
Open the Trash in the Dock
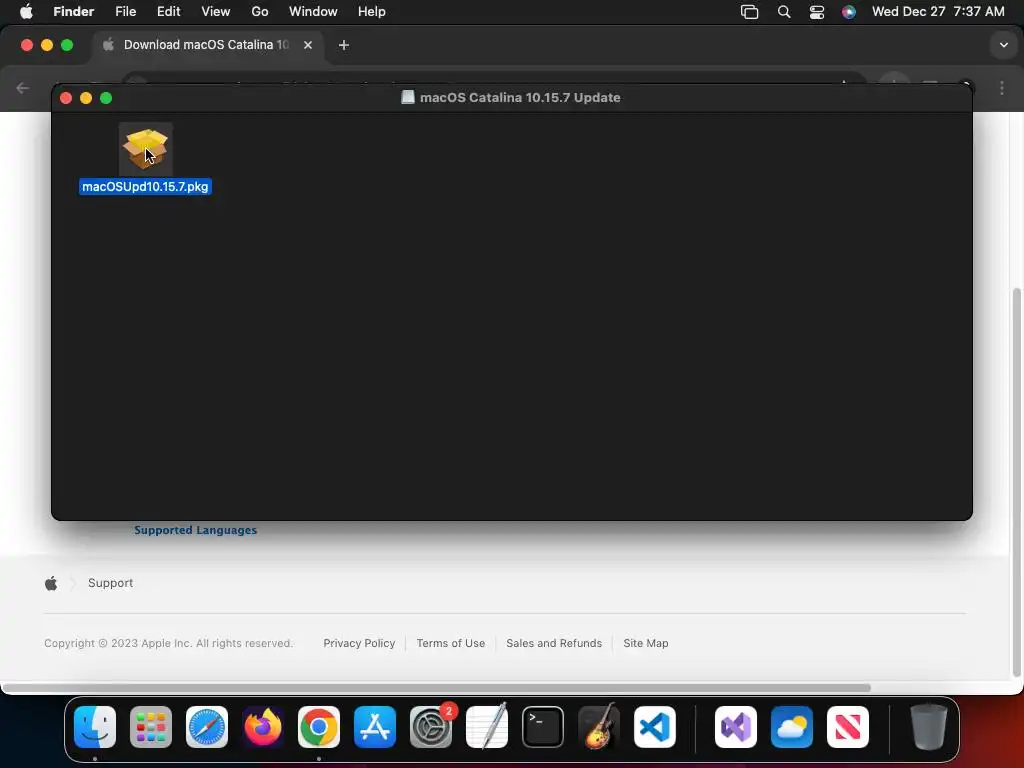click(929, 727)
